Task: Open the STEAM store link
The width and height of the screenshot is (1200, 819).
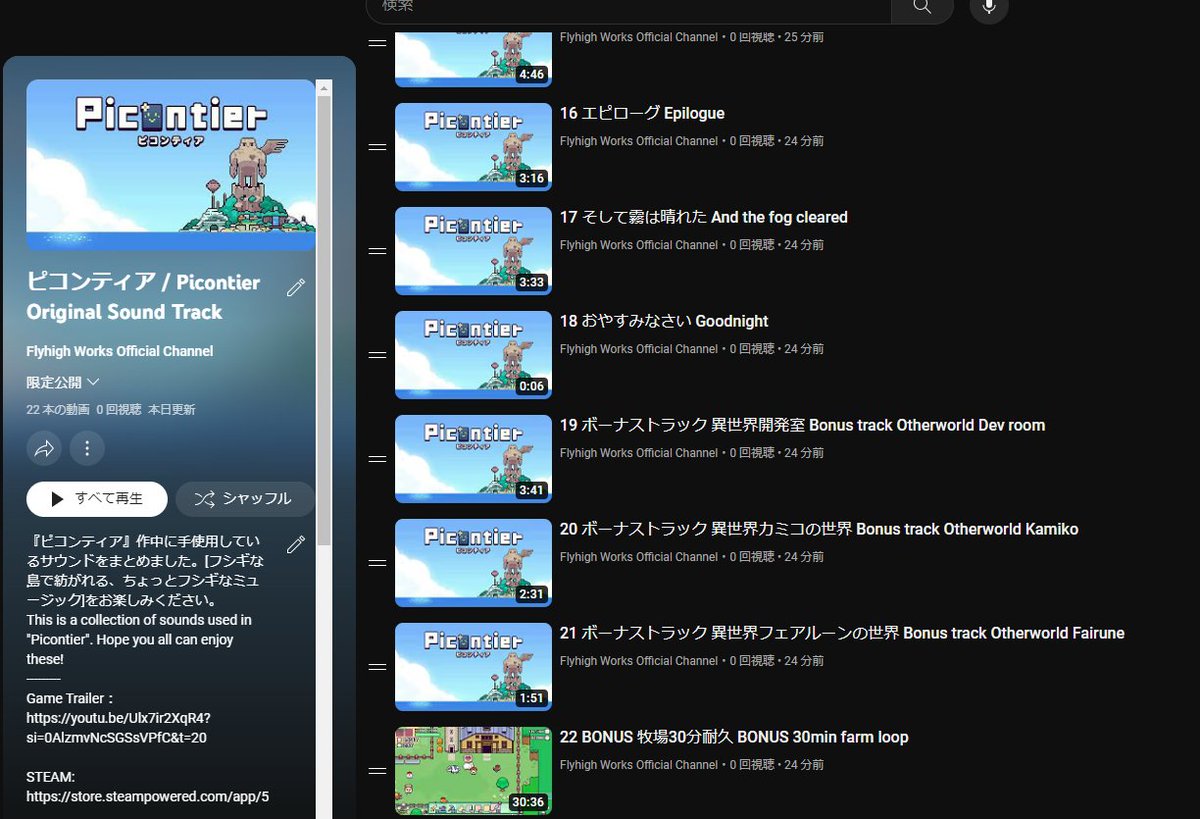Action: [x=148, y=797]
